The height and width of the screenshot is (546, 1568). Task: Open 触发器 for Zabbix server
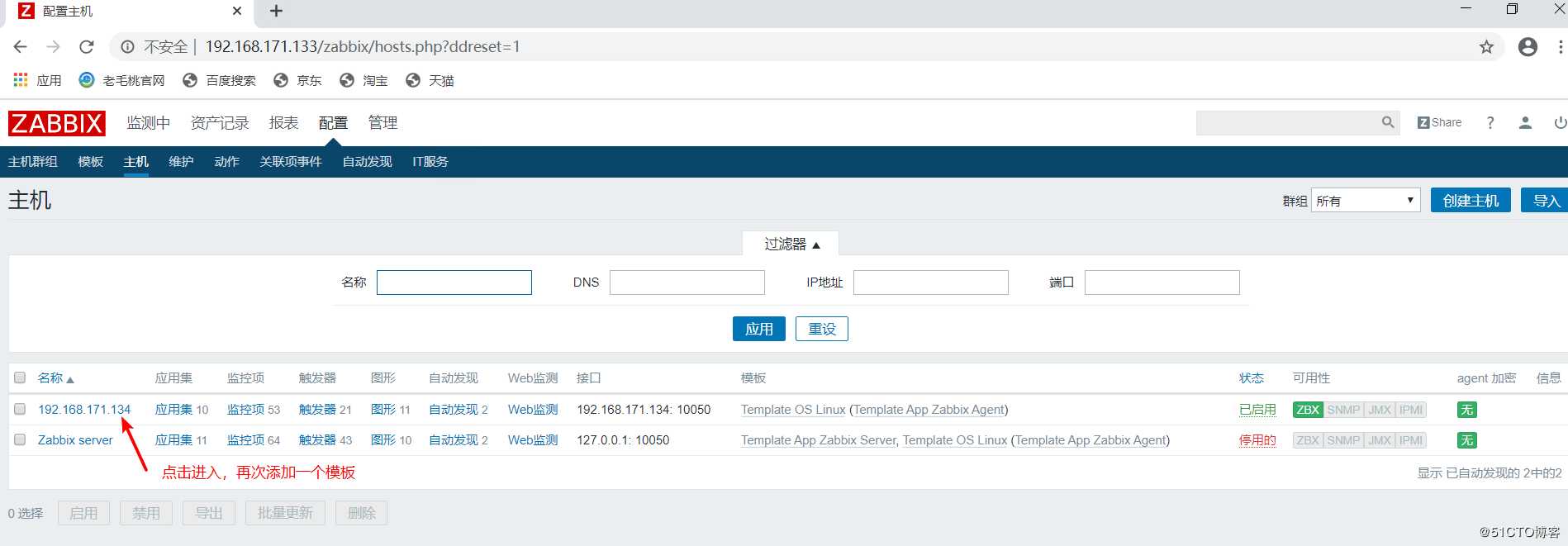coord(317,440)
